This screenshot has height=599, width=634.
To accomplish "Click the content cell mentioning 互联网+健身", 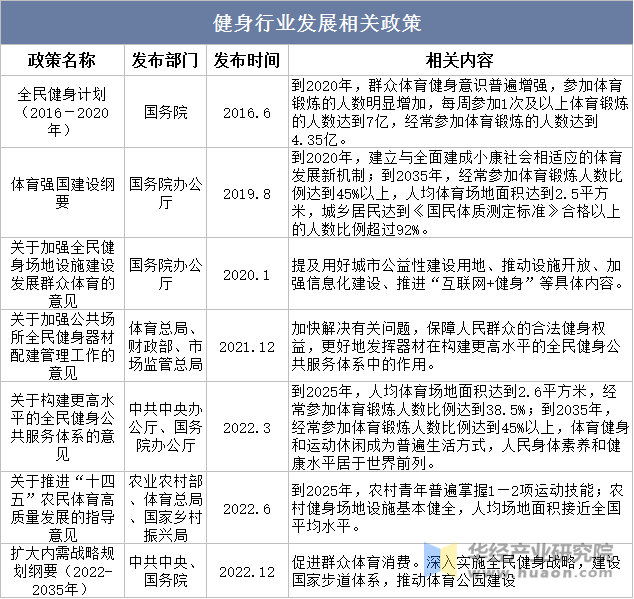I will [x=460, y=275].
